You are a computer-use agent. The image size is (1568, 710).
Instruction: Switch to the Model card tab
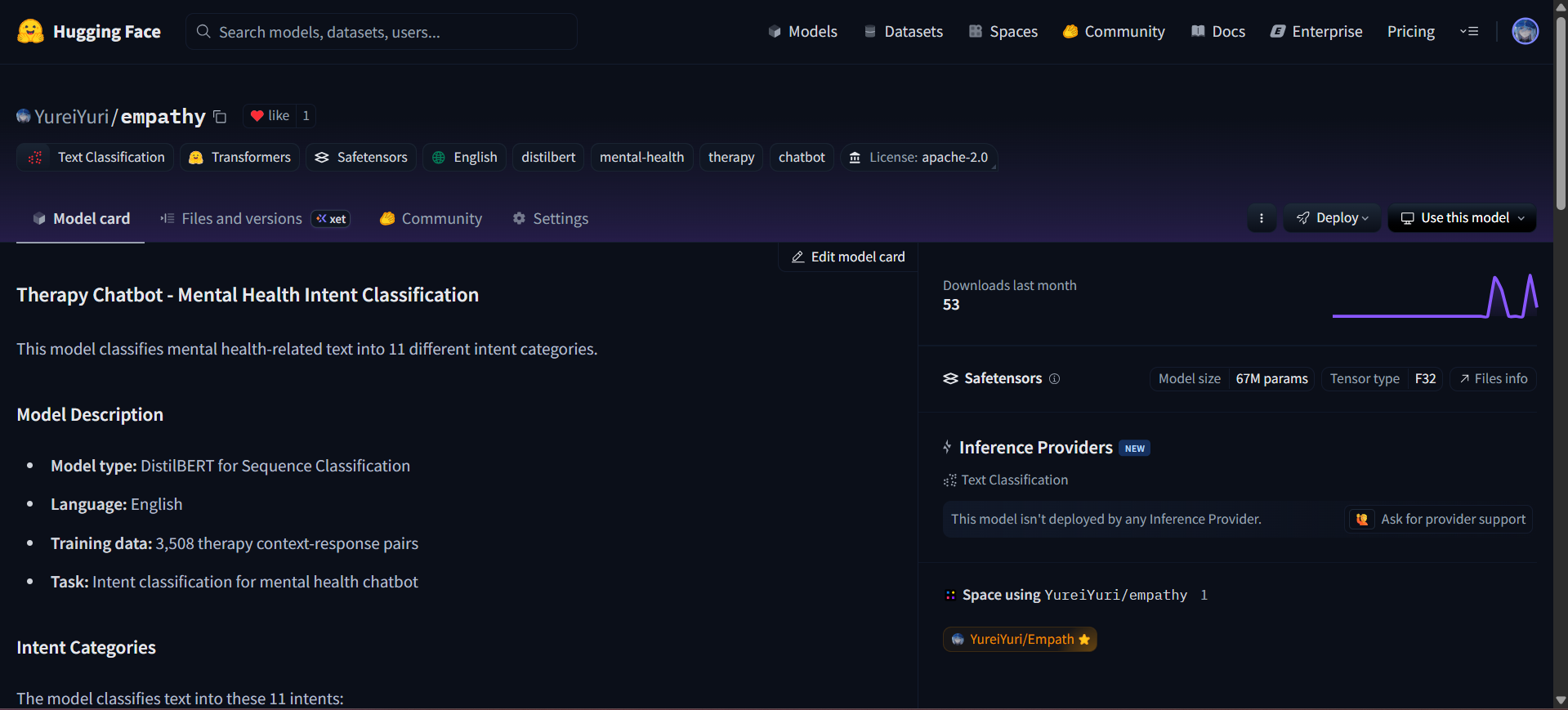click(81, 218)
